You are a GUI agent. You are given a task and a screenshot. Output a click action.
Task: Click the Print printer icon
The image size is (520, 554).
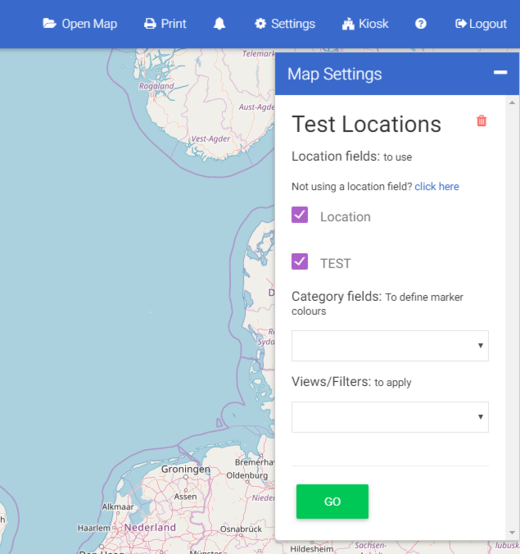(150, 24)
